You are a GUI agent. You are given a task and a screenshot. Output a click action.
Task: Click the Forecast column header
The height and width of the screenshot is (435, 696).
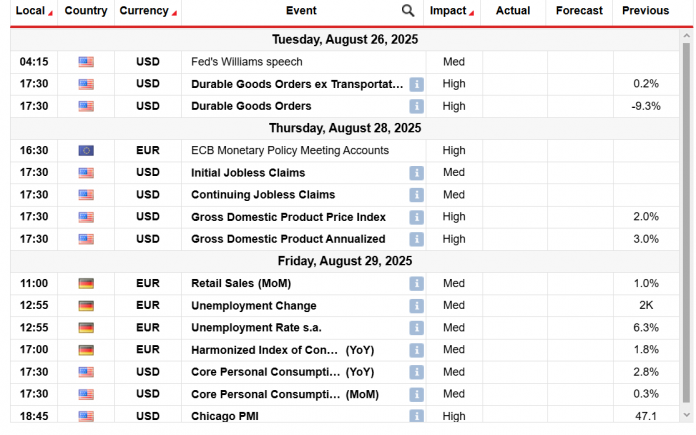point(579,11)
